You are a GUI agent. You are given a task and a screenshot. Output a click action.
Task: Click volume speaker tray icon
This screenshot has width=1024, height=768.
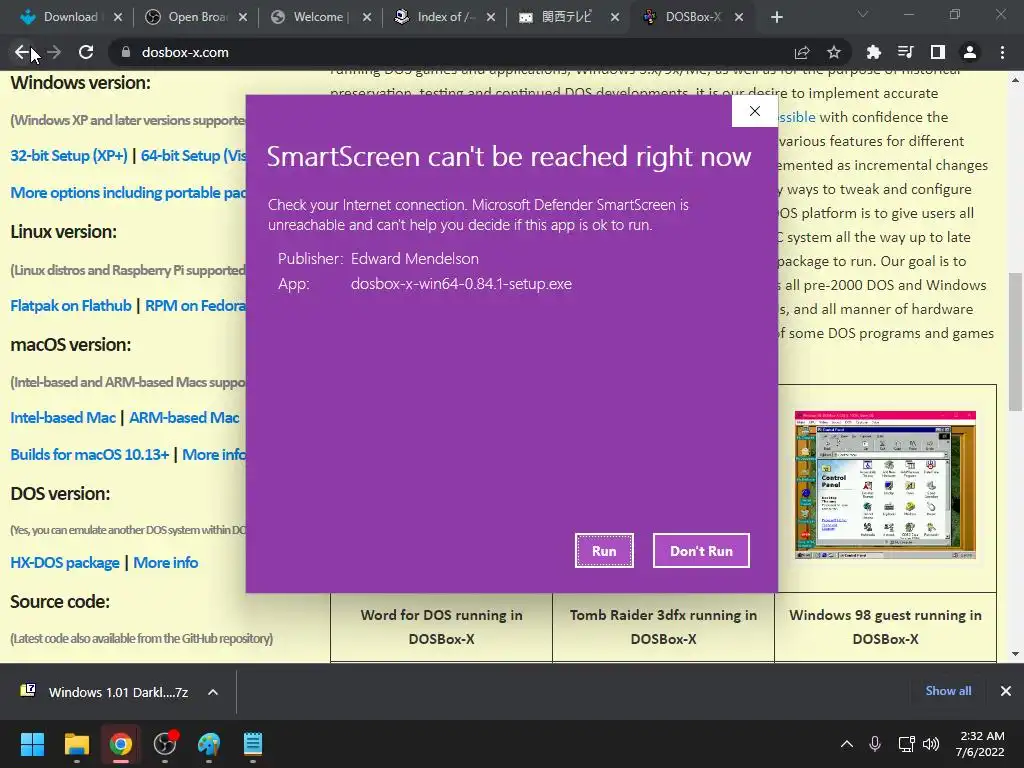click(x=931, y=744)
